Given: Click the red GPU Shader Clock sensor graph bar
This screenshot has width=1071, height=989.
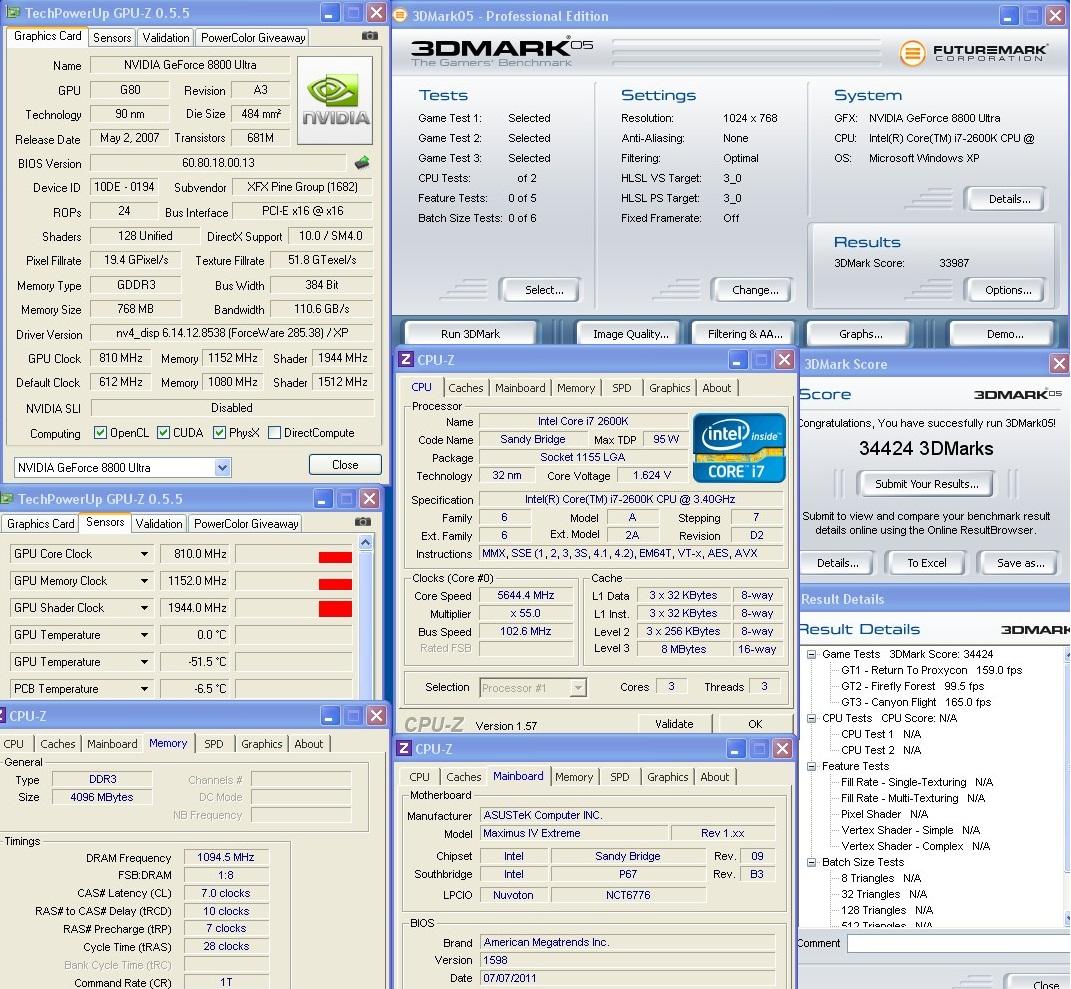Looking at the screenshot, I should 335,609.
